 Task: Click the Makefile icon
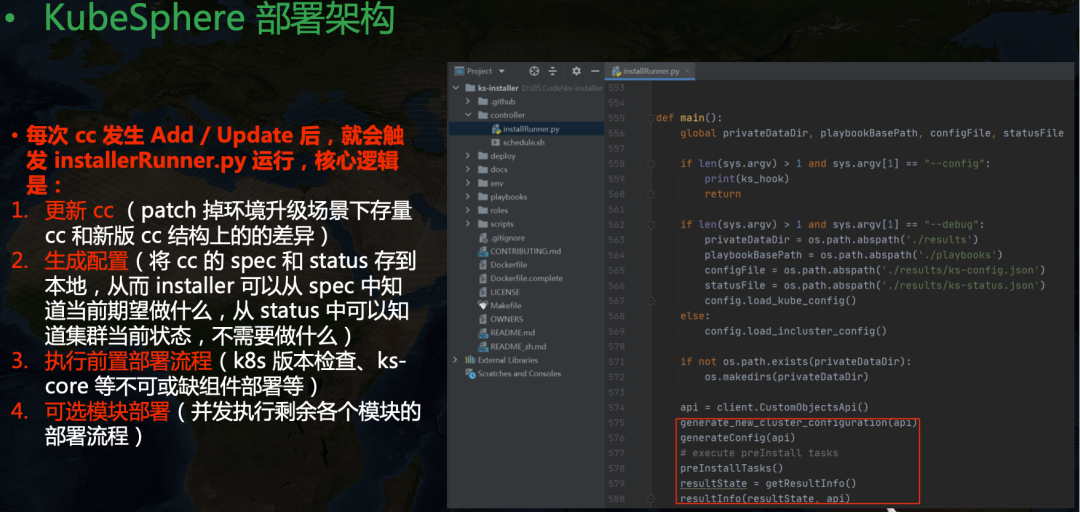coord(483,305)
